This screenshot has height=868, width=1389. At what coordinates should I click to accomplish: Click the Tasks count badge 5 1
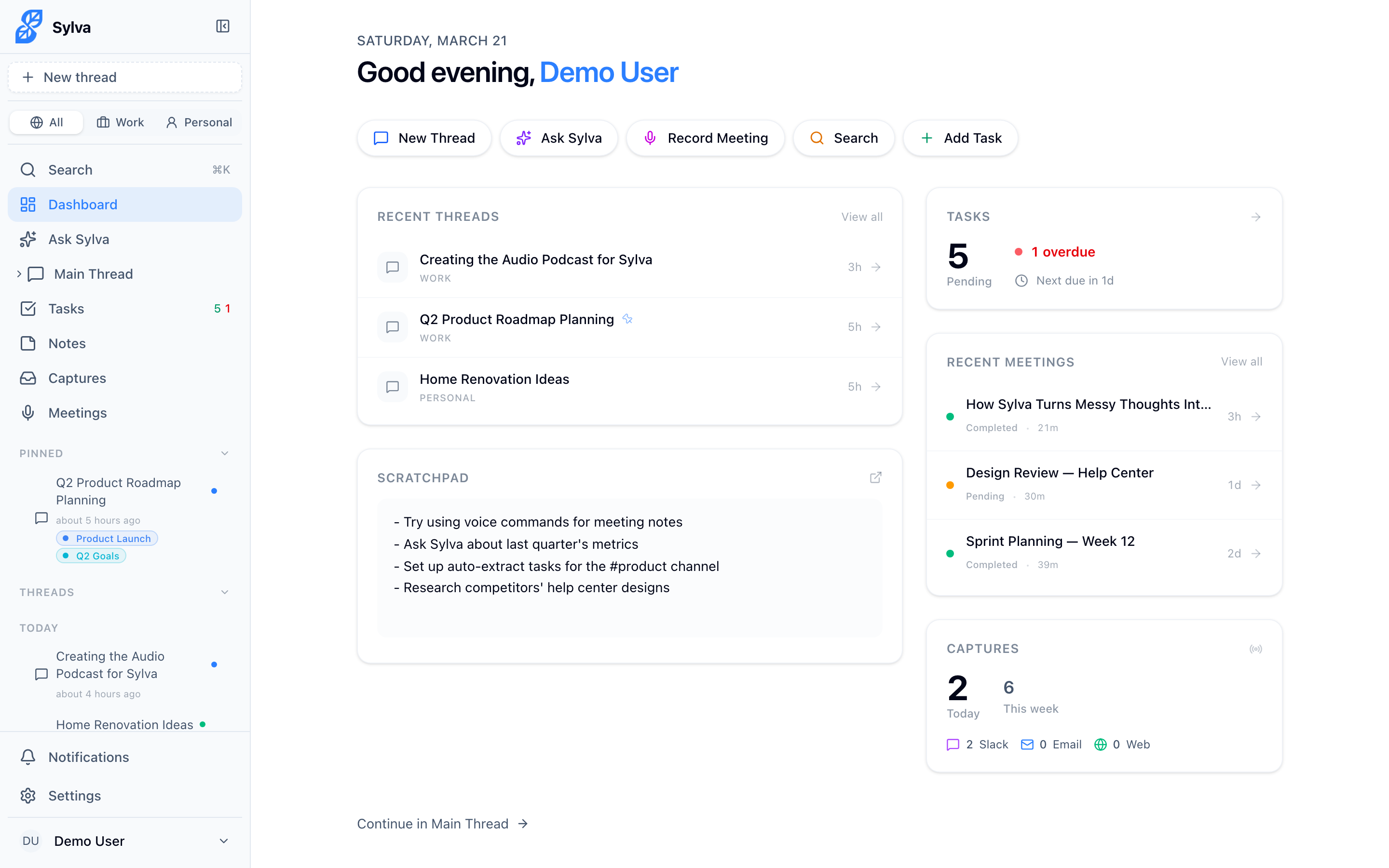pos(222,309)
